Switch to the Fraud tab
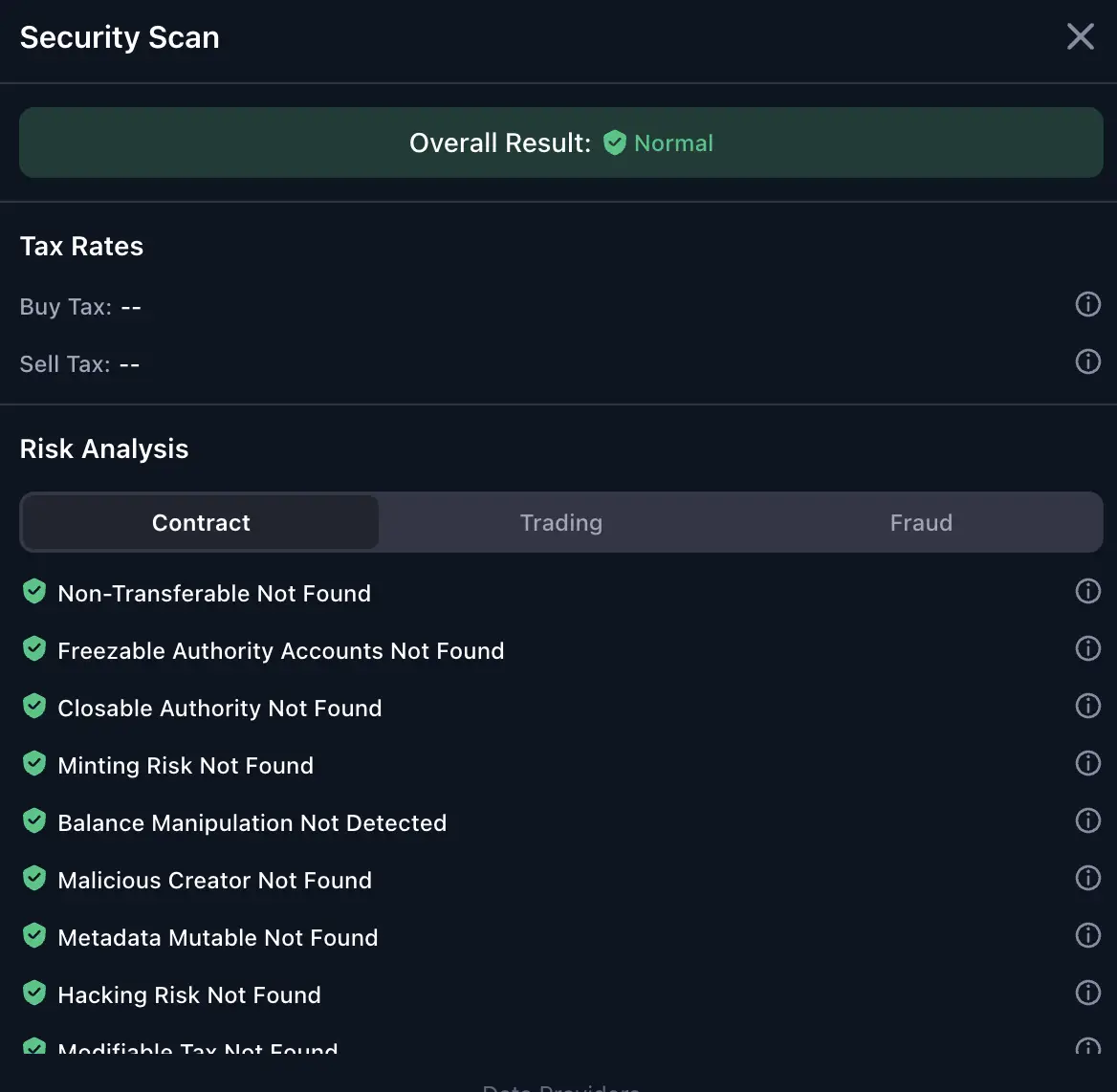Viewport: 1117px width, 1092px height. coord(921,522)
